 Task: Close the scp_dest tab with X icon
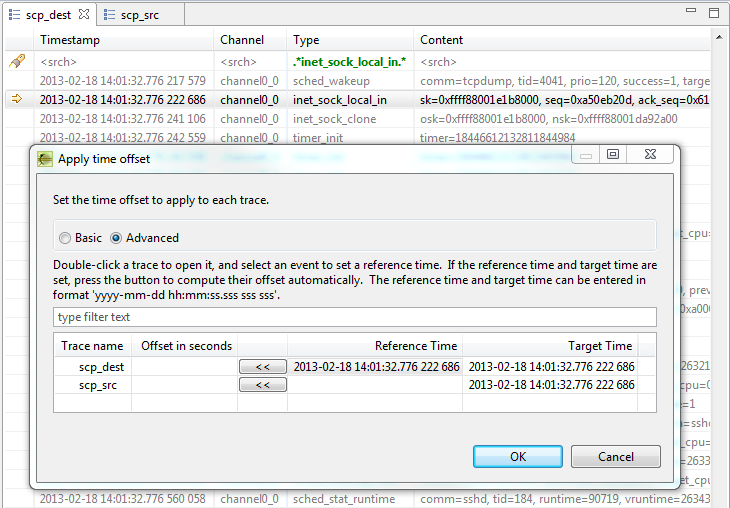click(84, 15)
